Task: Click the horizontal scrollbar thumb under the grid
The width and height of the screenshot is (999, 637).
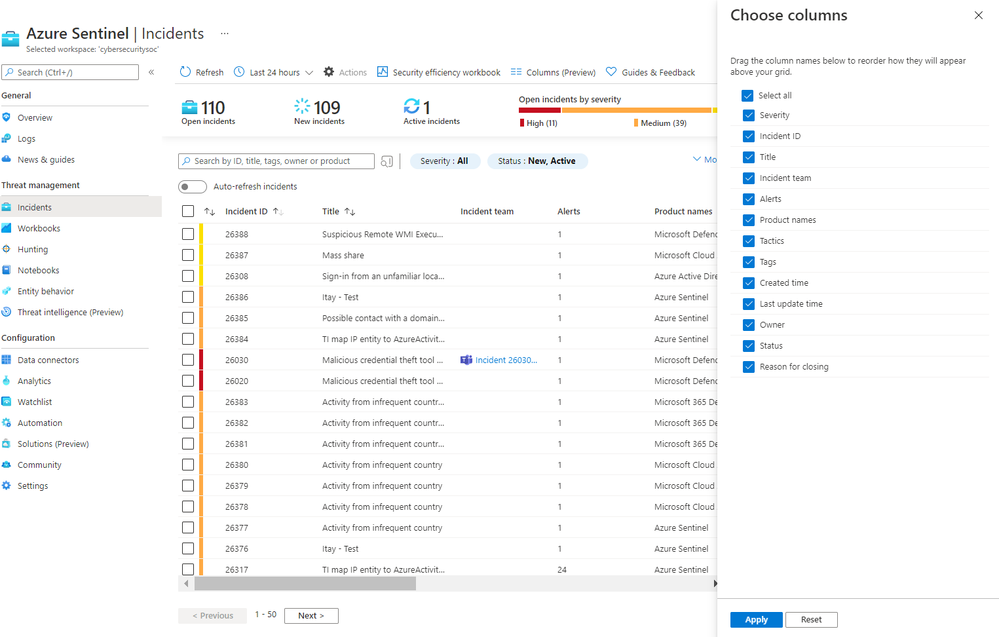Action: 305,583
